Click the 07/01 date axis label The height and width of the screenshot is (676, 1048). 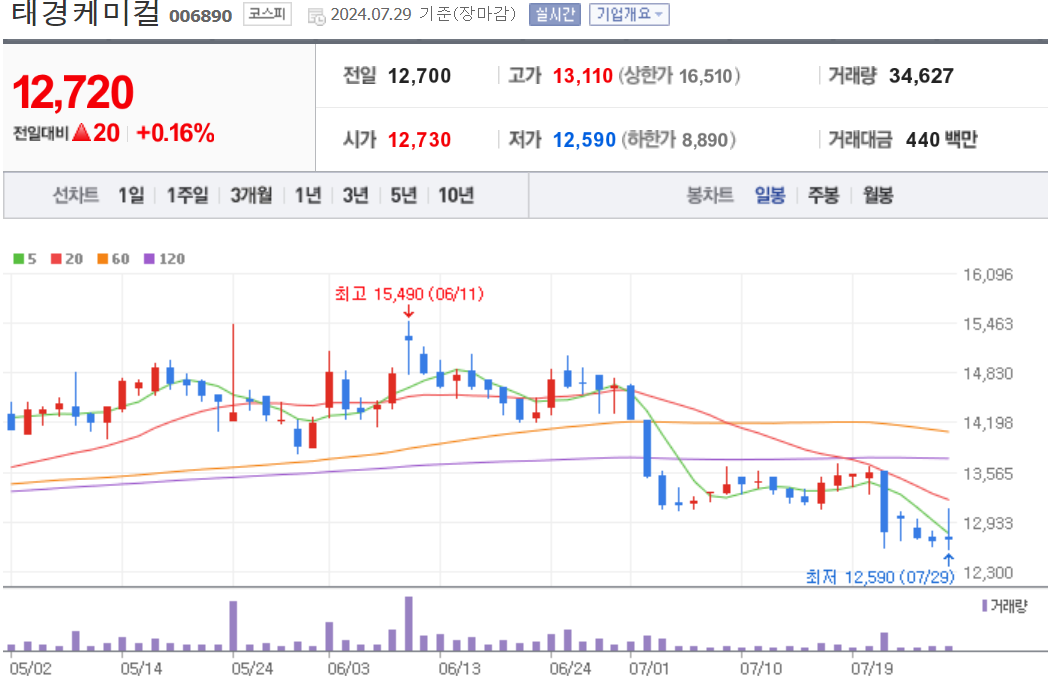pos(649,668)
